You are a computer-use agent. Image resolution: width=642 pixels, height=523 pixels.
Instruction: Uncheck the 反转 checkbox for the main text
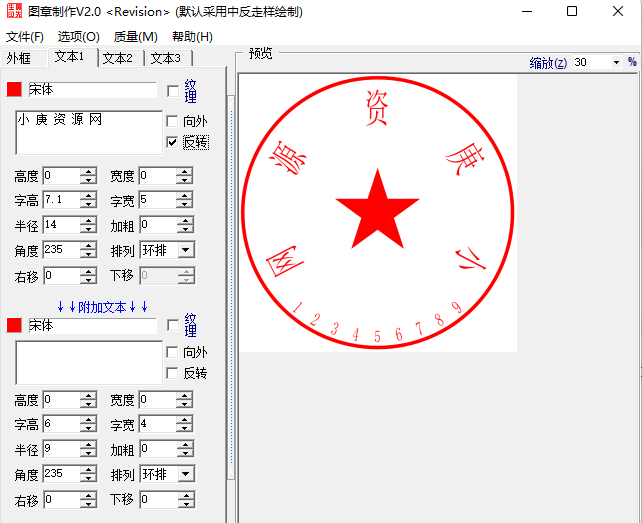pyautogui.click(x=172, y=142)
